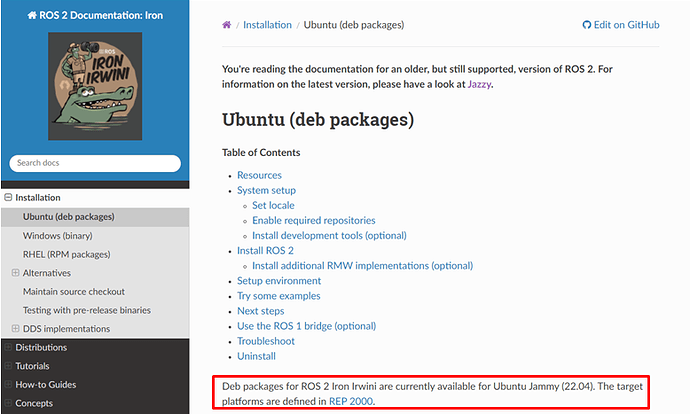Collapse the Installation section in sidebar
The height and width of the screenshot is (414, 690).
pyautogui.click(x=9, y=198)
